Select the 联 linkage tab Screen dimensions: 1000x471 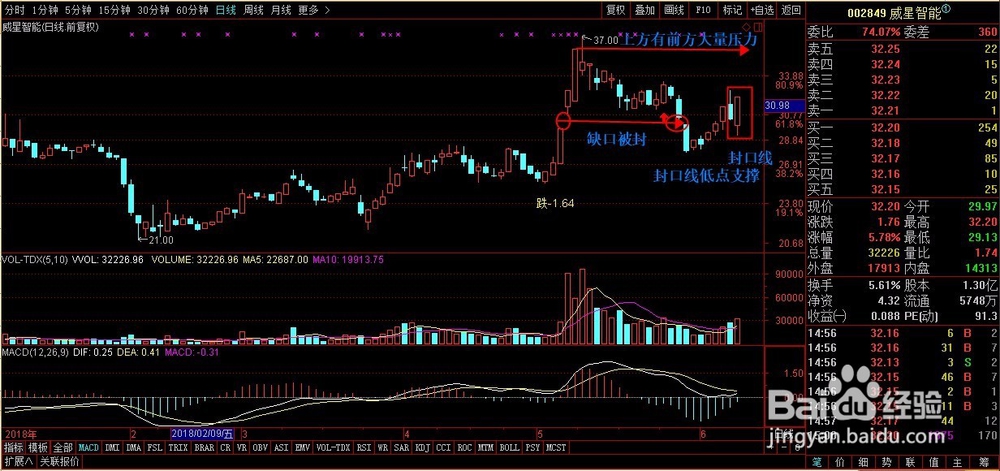912,461
